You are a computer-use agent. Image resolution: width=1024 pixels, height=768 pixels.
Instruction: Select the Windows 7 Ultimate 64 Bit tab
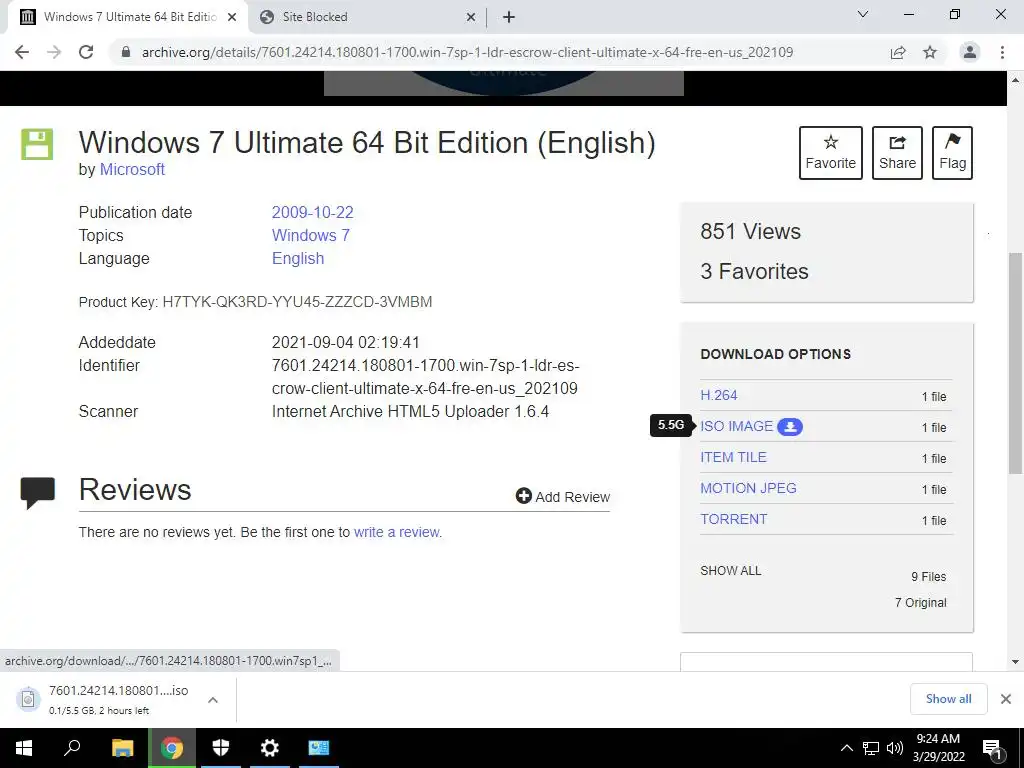127,17
